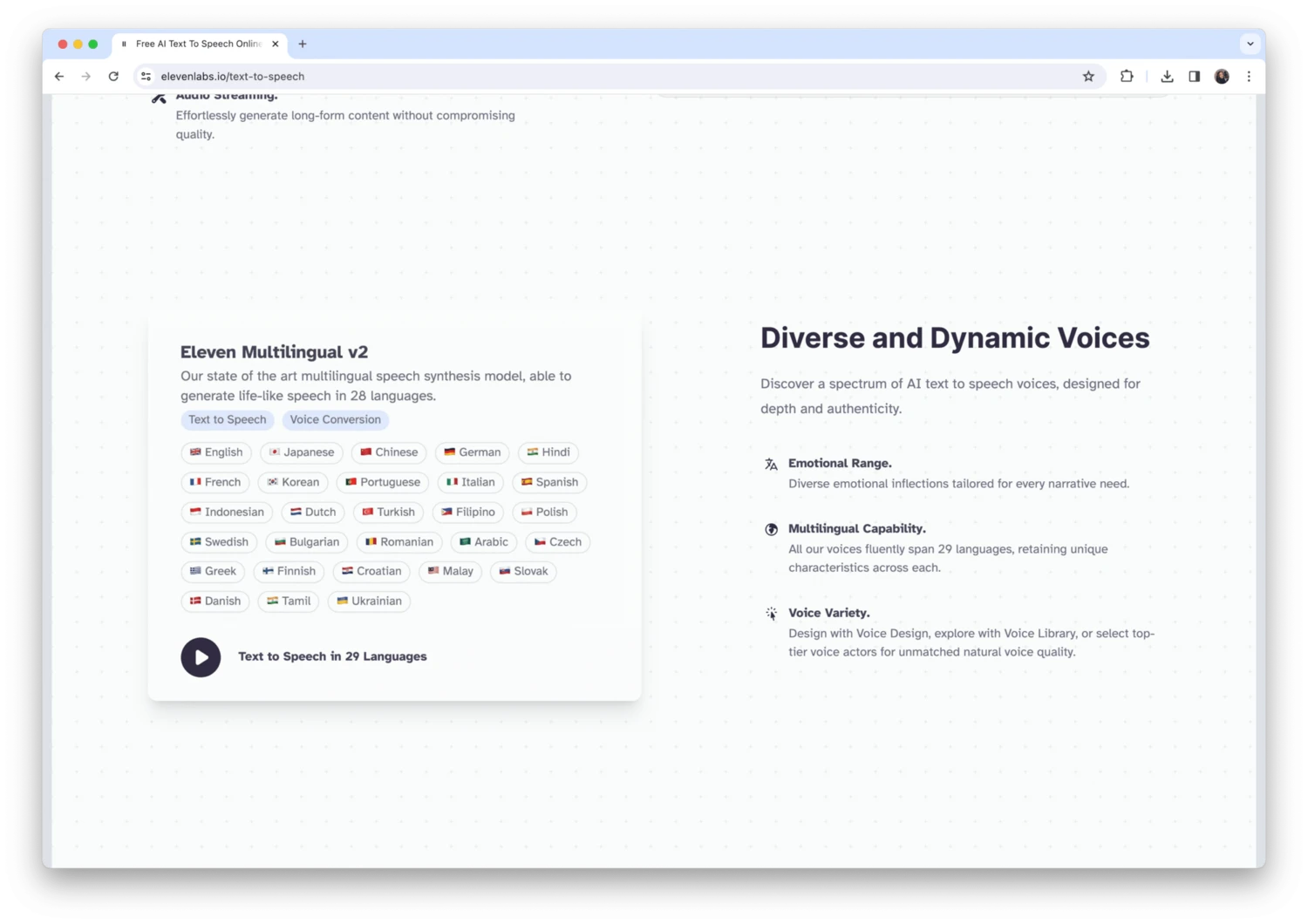Expand the tab search dropdown arrow

tap(1250, 44)
